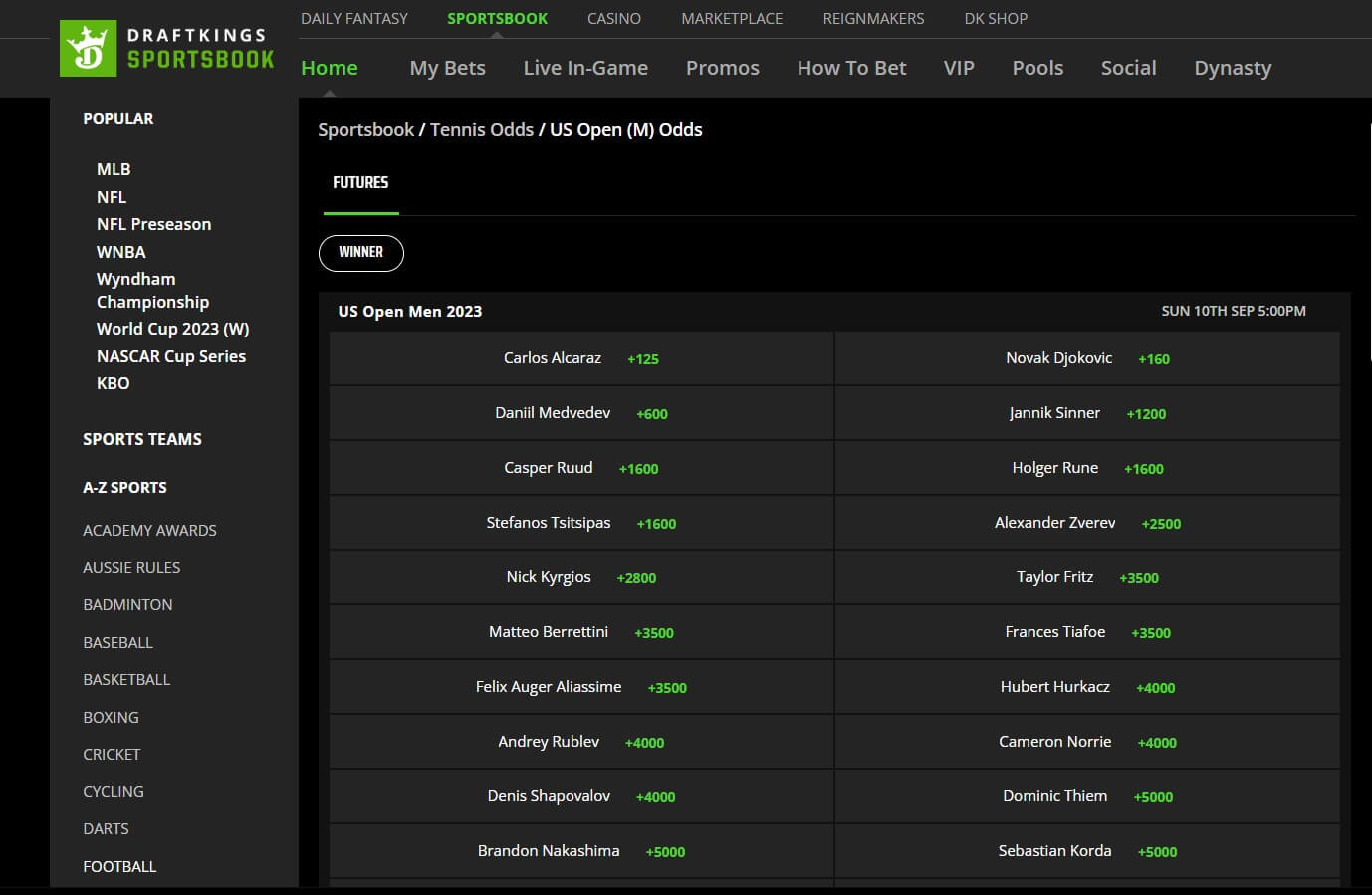
Task: Open Darts in A-Z Sports
Action: (106, 829)
